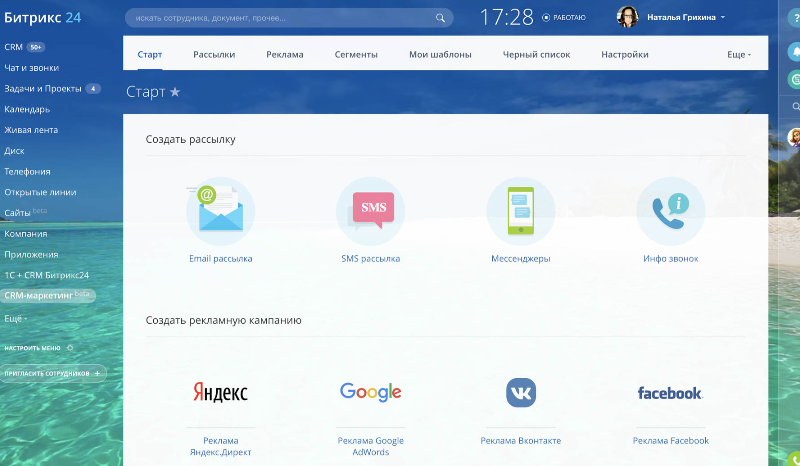Click the Google logo
Screen dimensions: 800x466
click(x=370, y=392)
